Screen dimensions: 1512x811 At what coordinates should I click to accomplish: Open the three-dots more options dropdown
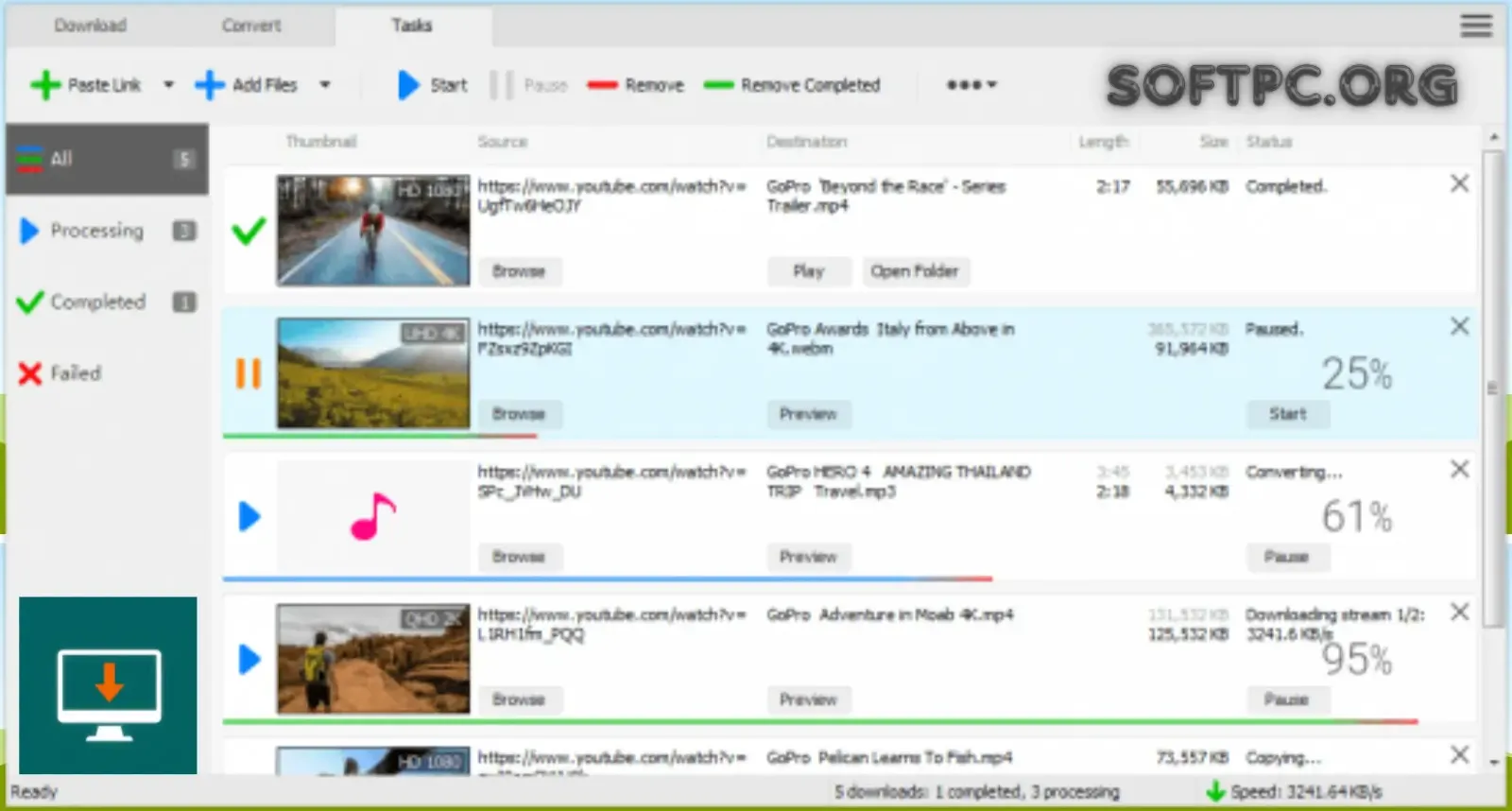tap(971, 85)
